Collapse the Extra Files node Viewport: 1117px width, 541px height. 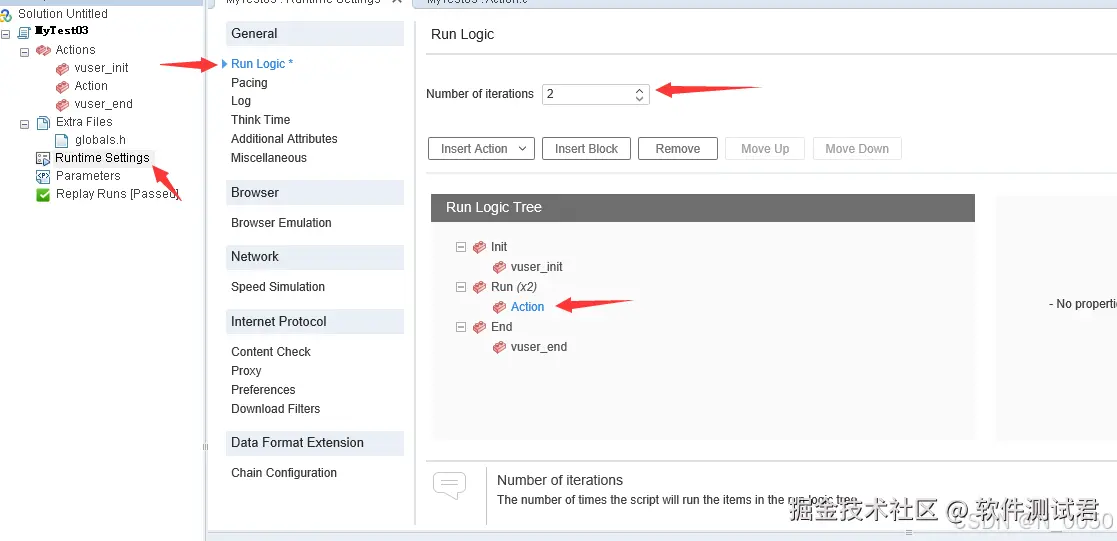pos(25,123)
